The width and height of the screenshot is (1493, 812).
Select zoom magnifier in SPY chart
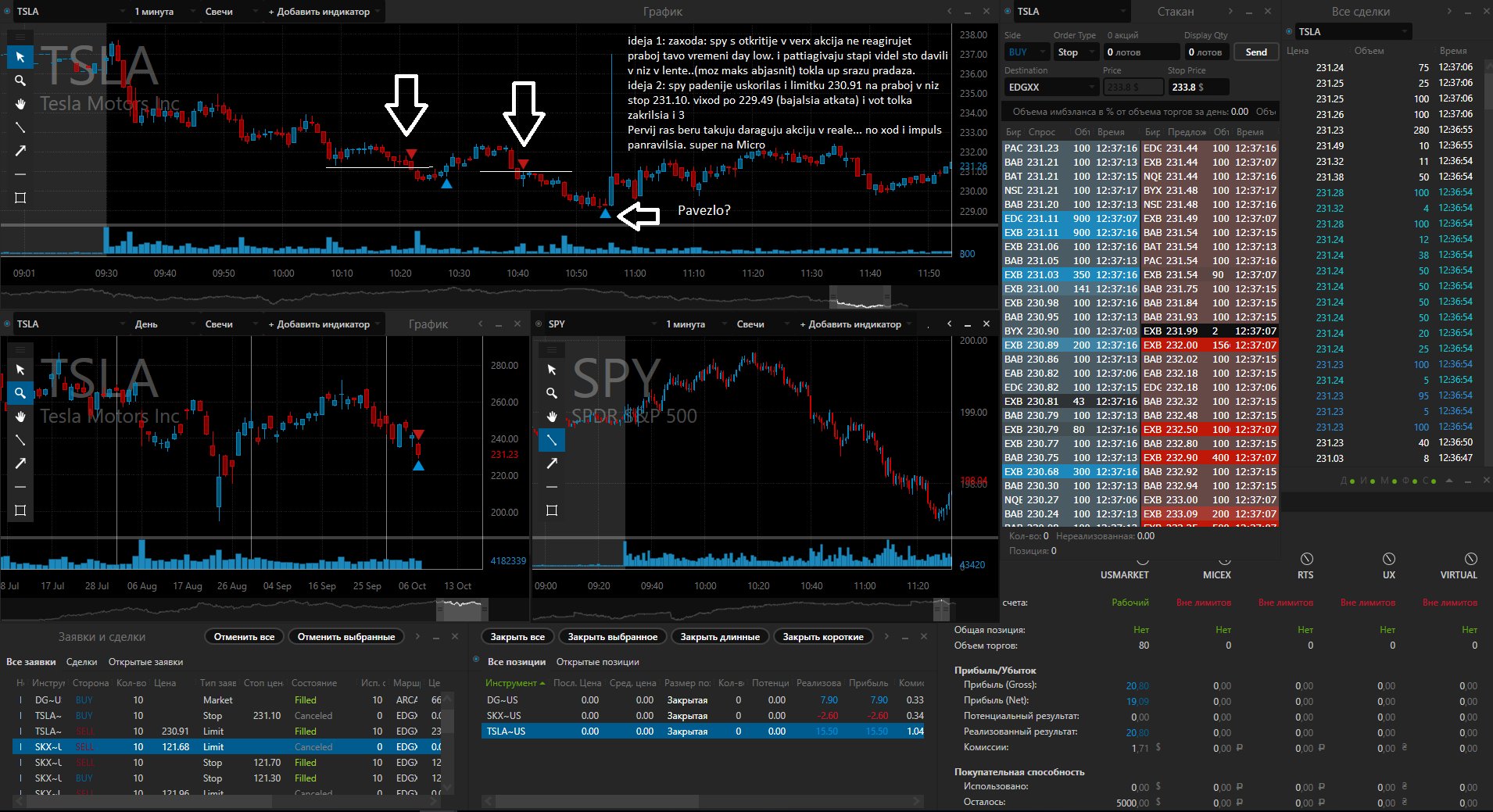(x=552, y=393)
